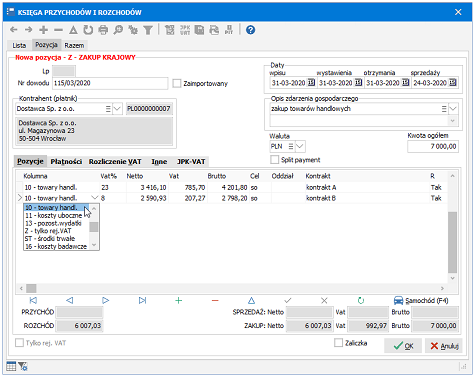Image resolution: width=475 pixels, height=377 pixels.
Task: Cancel with the Anuluj button
Action: 444,346
